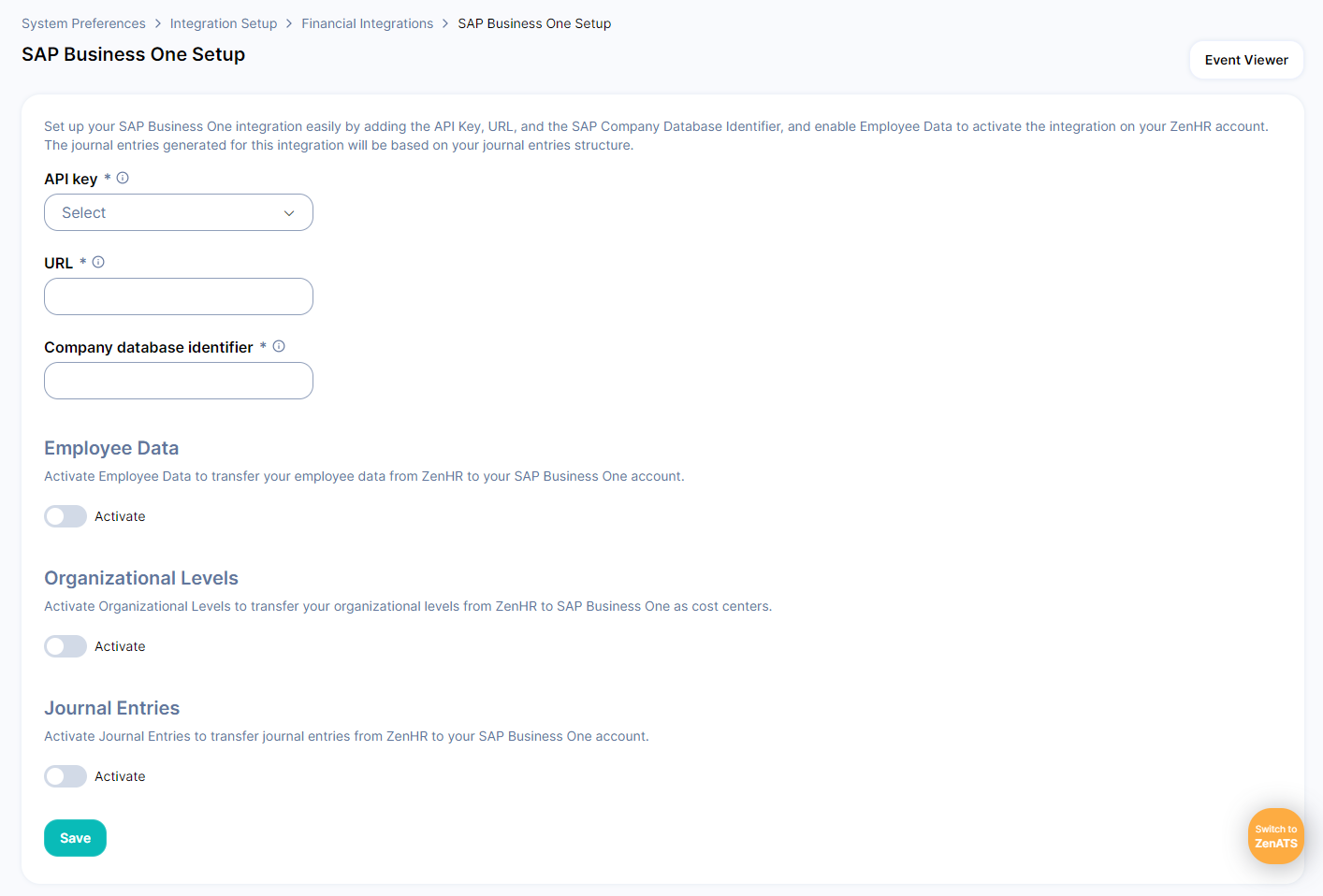Focus the URL input field
The height and width of the screenshot is (896, 1323).
coord(179,296)
